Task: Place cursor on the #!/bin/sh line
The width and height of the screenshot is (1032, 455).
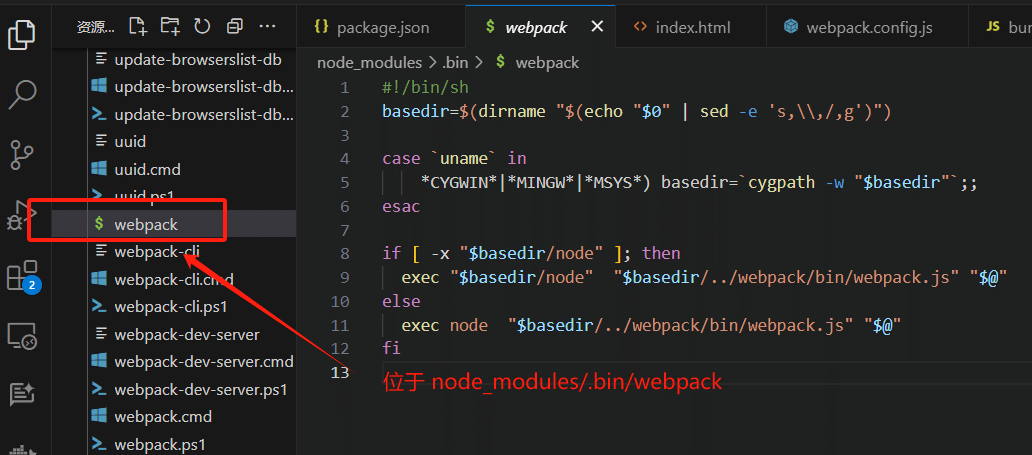Action: click(x=425, y=88)
